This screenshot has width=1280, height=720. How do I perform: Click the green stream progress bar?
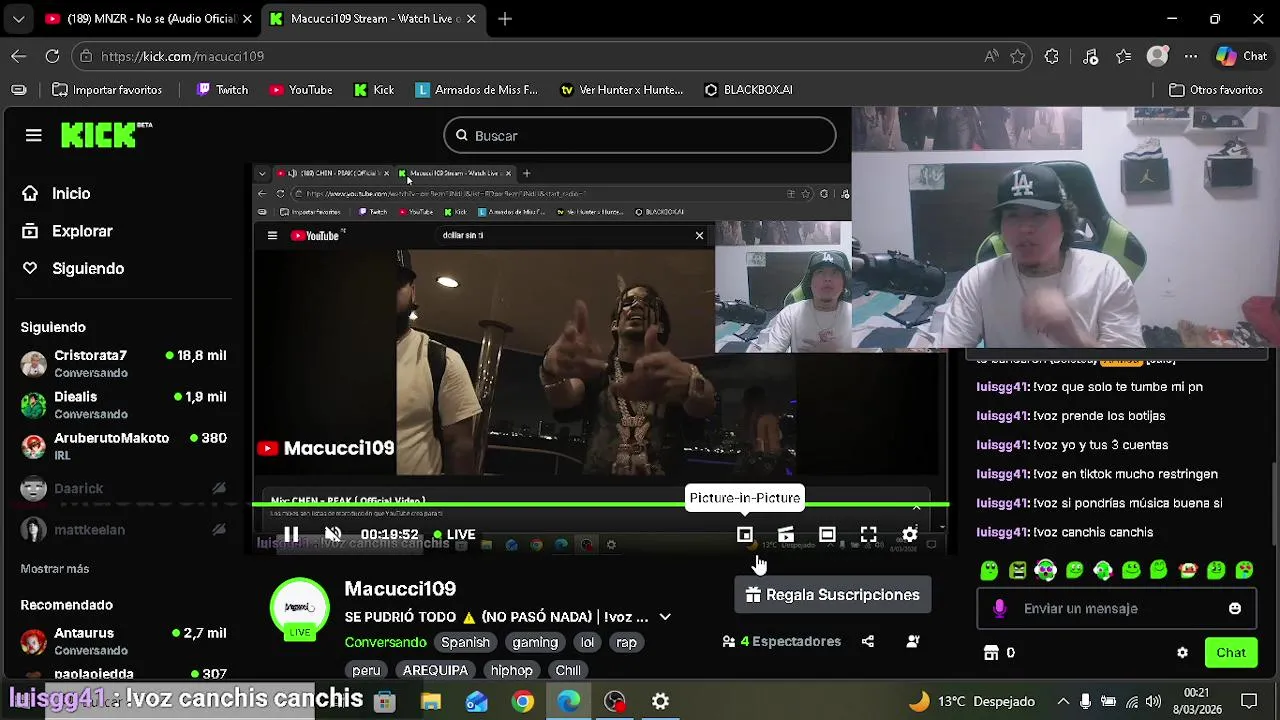tap(600, 505)
